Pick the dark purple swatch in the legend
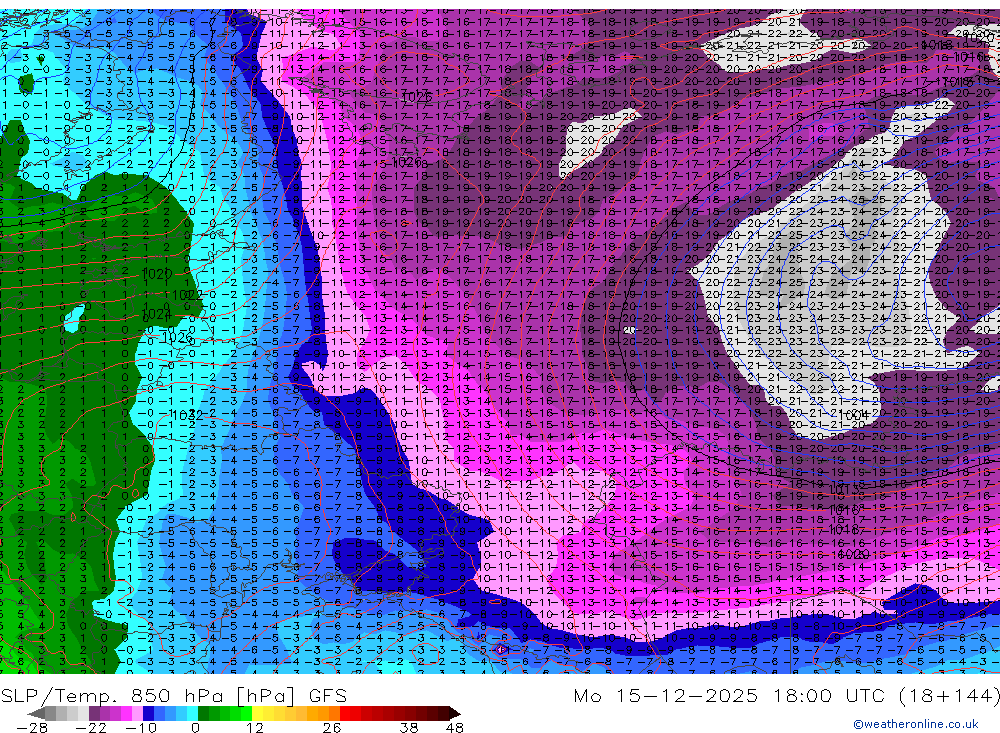 click(x=94, y=713)
